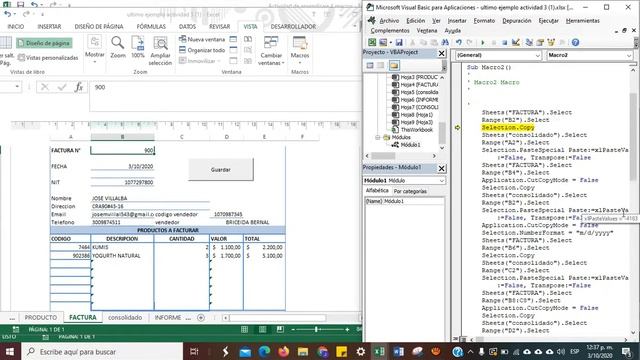This screenshot has height=360, width=640.
Task: Click the formula bar showing 900
Action: click(x=224, y=96)
